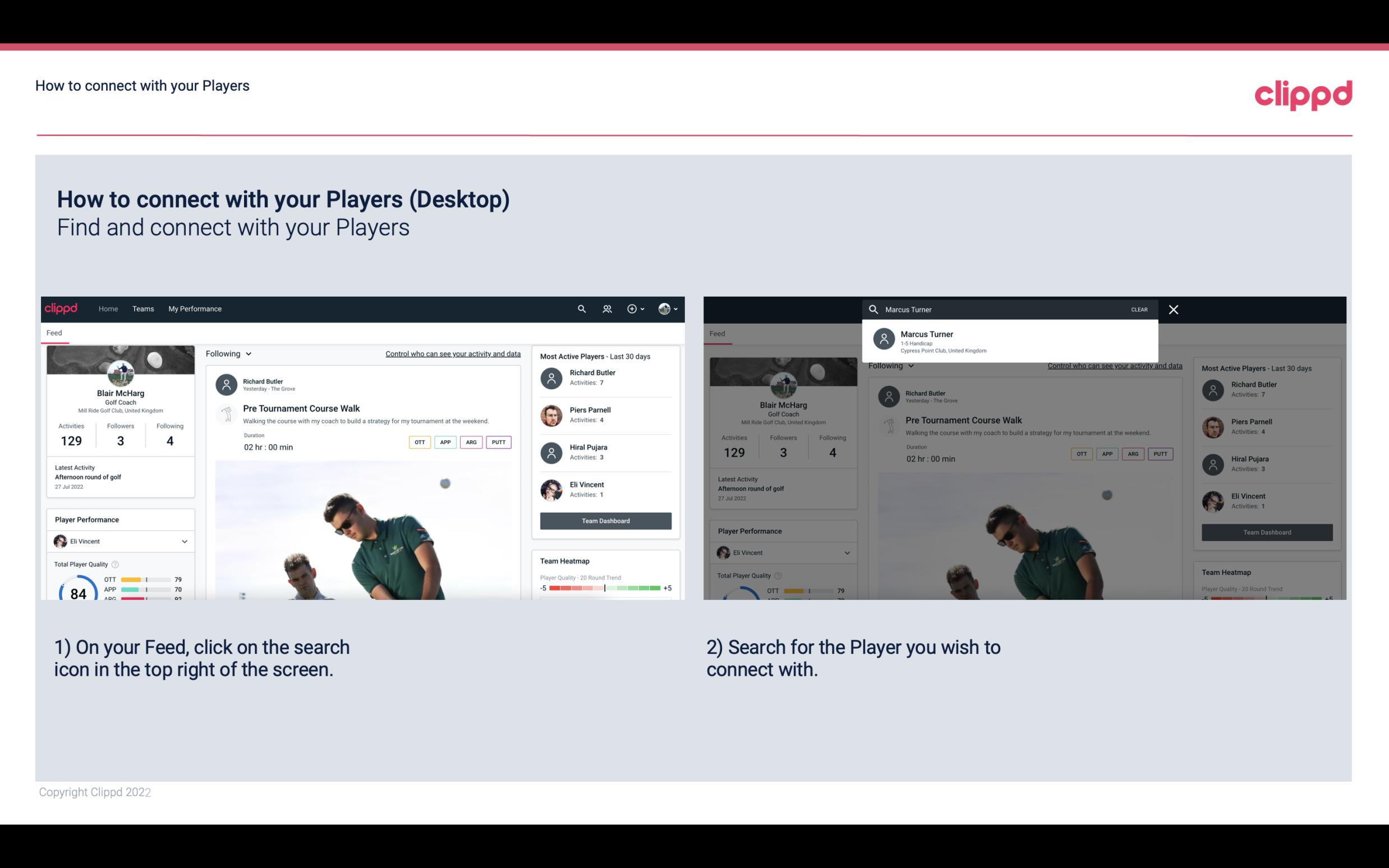
Task: Toggle Player Performance visibility for Eli Vincent
Action: 185,541
